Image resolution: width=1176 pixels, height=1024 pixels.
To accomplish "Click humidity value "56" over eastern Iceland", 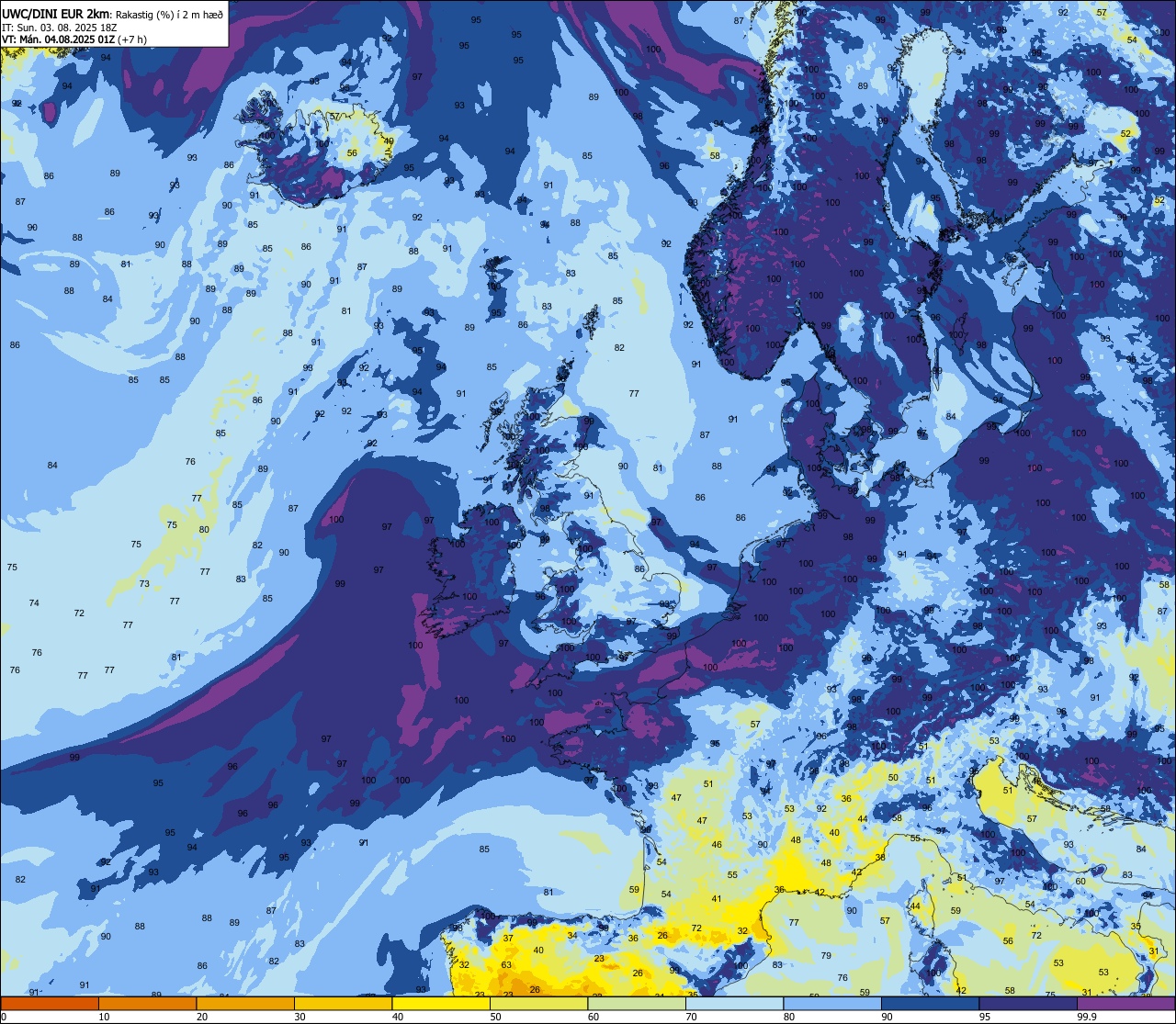I will 353,153.
